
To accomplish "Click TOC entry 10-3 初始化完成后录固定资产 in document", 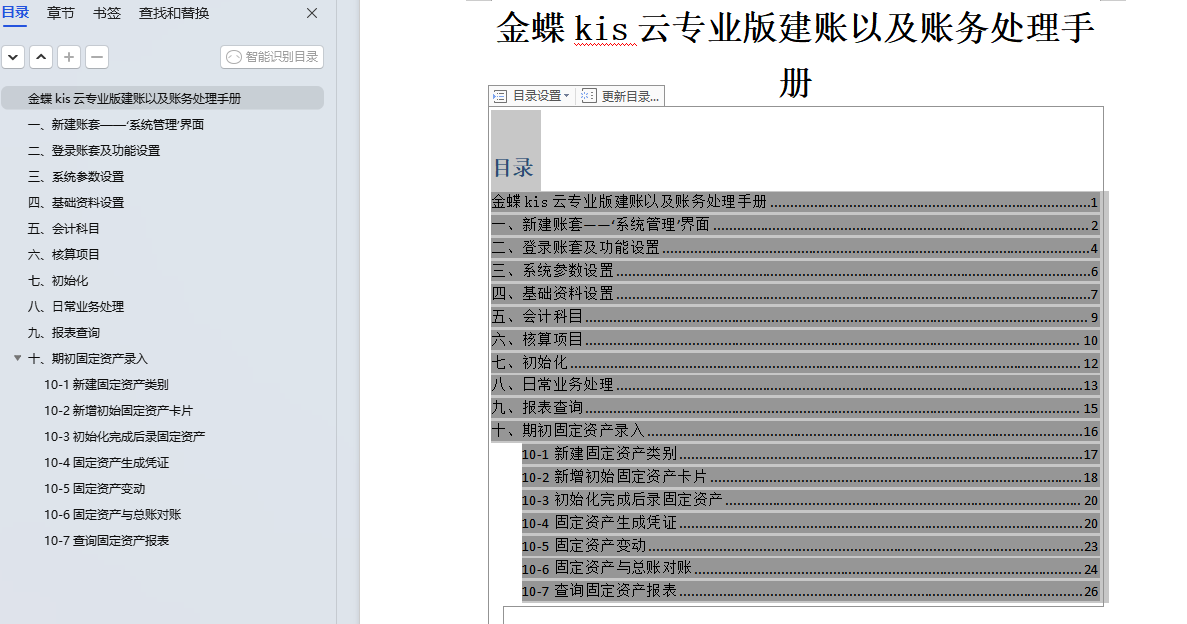I will (810, 500).
